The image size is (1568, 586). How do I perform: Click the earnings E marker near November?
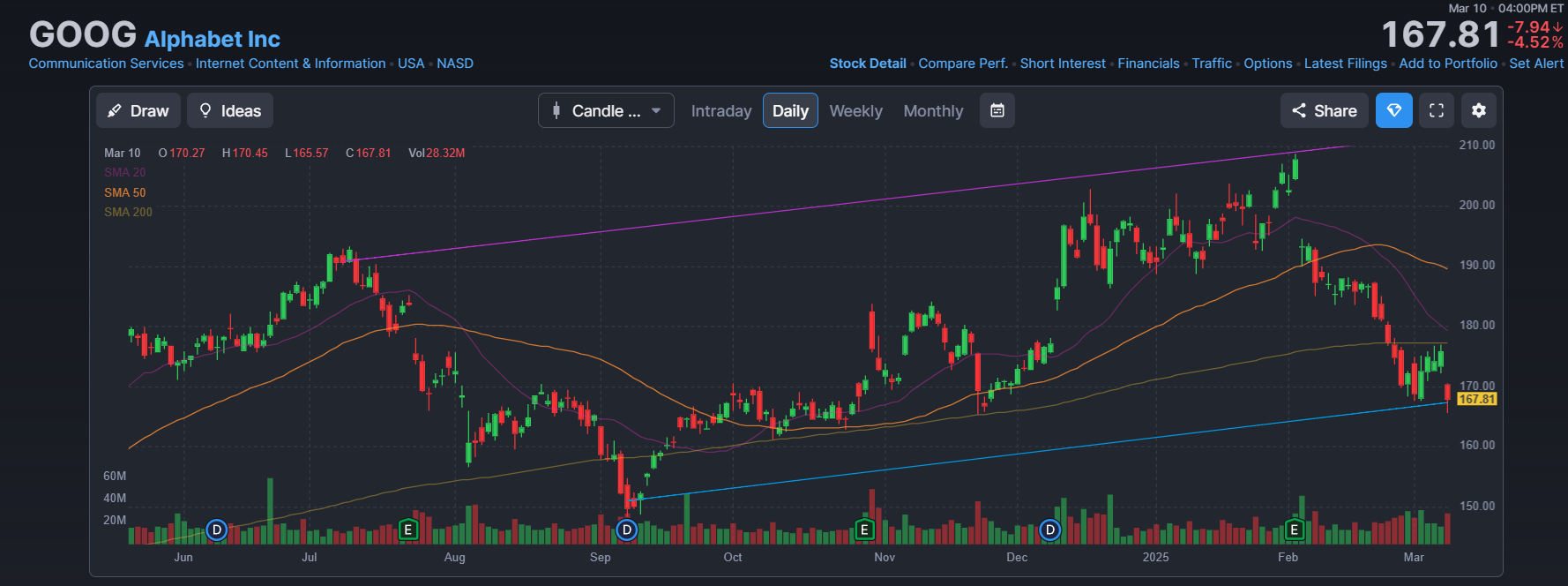coord(864,530)
